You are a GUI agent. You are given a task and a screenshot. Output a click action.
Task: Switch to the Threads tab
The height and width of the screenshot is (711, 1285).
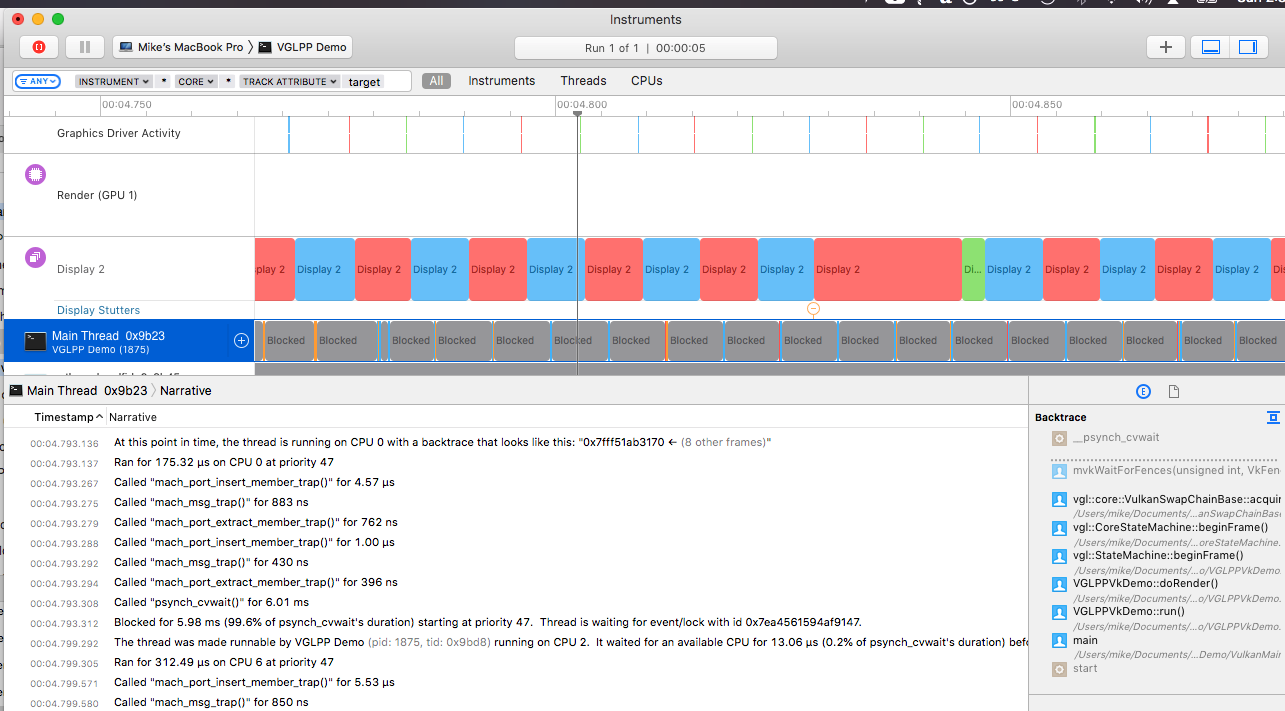pos(583,81)
